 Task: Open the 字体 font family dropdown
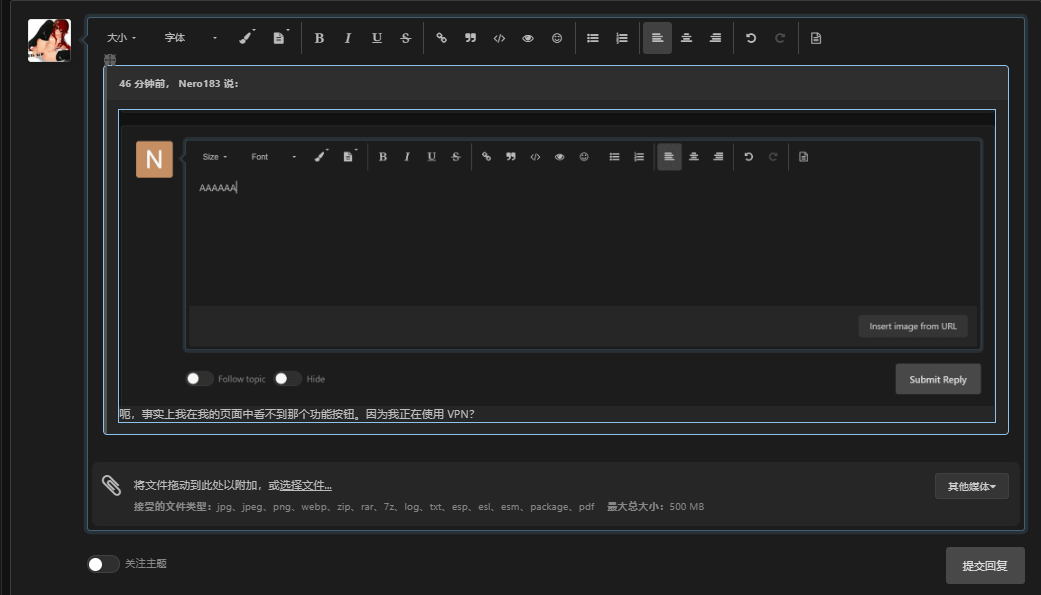191,38
